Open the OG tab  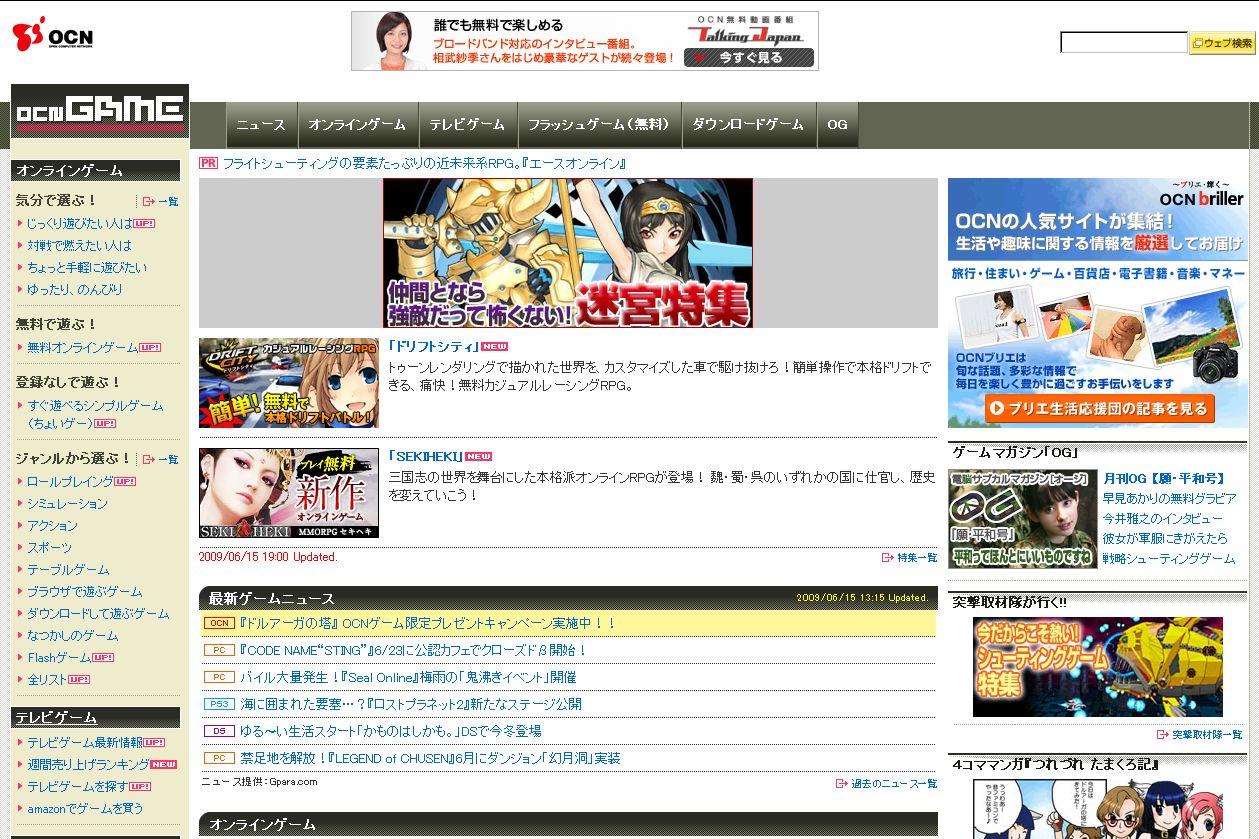838,125
